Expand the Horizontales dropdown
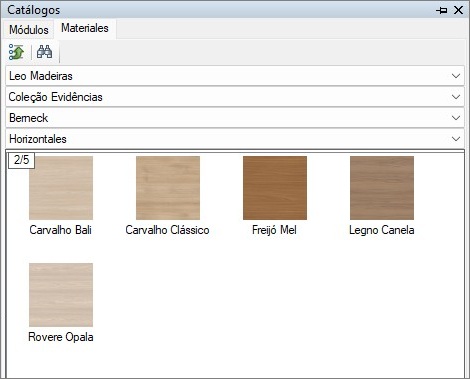The height and width of the screenshot is (379, 470). pyautogui.click(x=235, y=139)
